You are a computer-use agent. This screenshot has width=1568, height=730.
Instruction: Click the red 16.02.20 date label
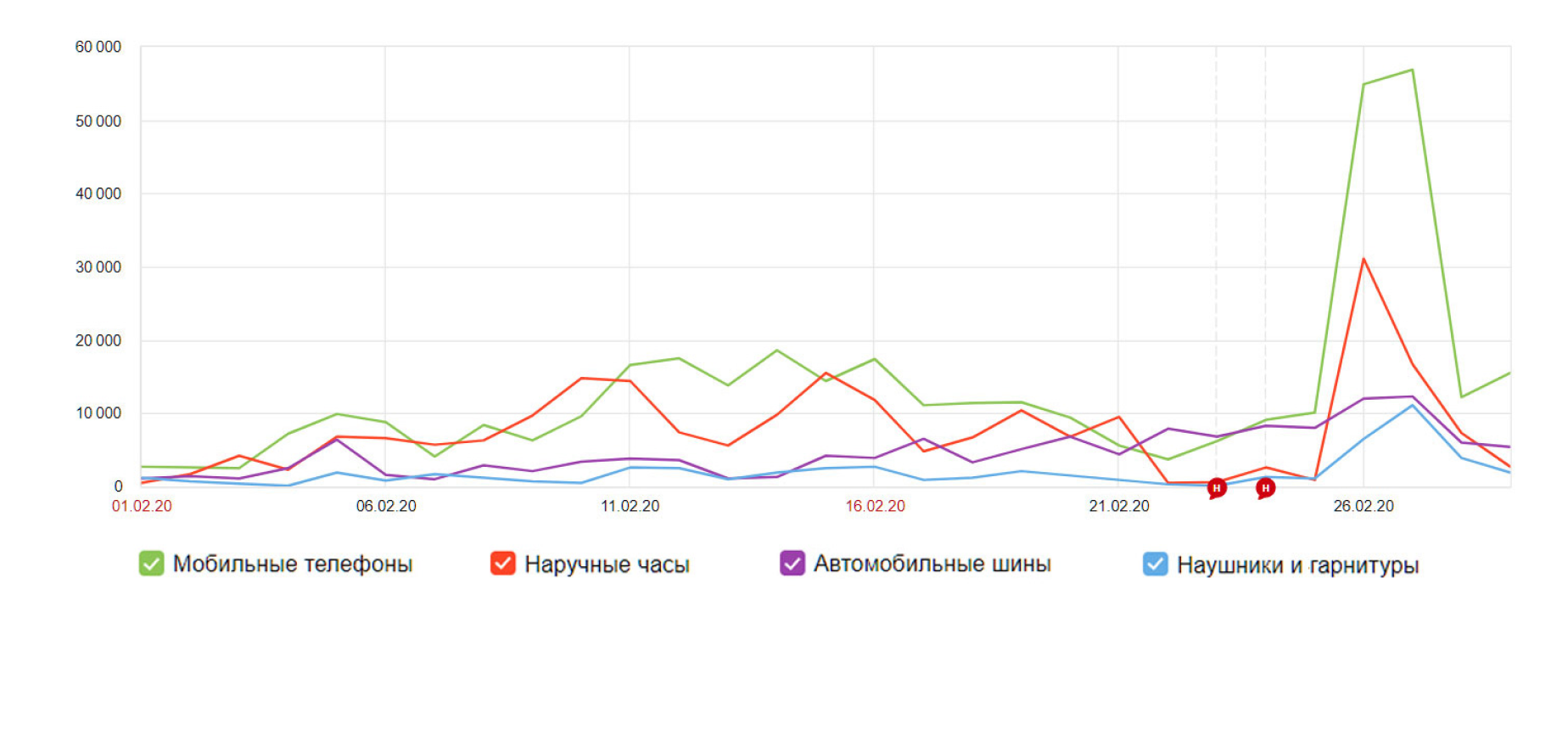pos(875,506)
